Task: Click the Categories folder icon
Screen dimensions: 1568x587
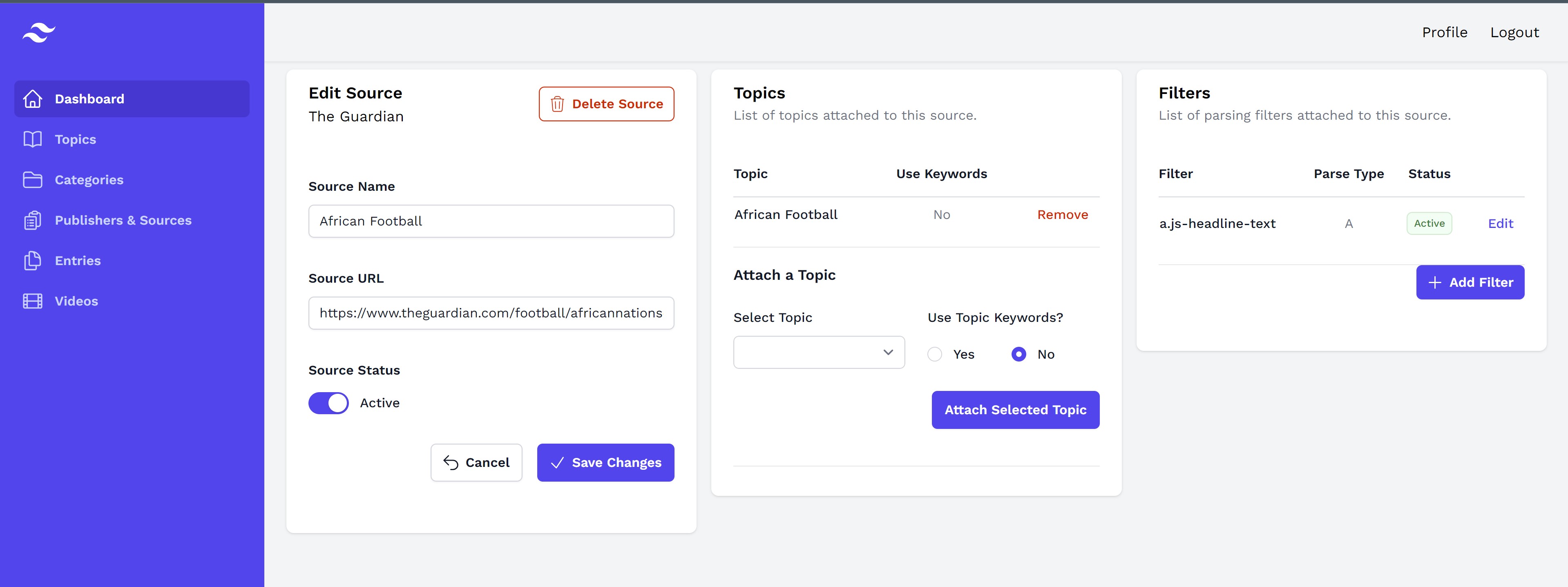Action: (x=33, y=180)
